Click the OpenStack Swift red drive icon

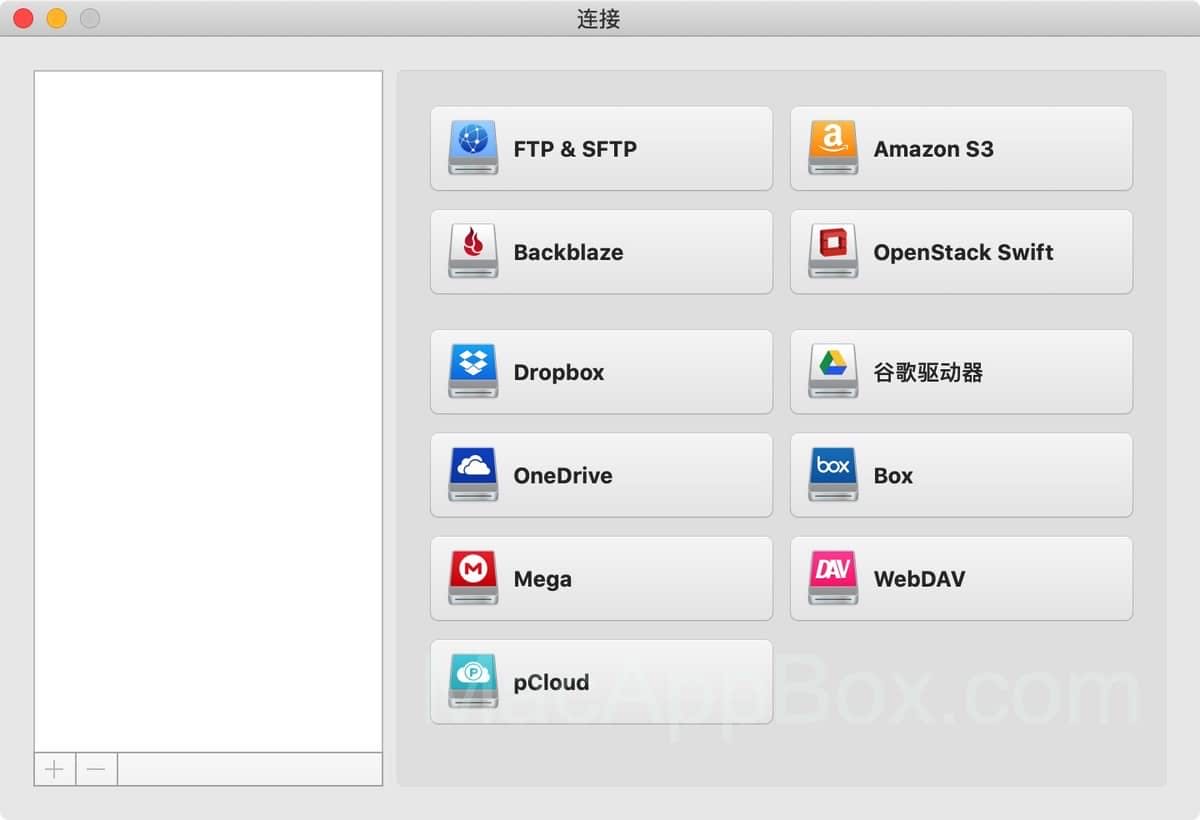[x=833, y=251]
